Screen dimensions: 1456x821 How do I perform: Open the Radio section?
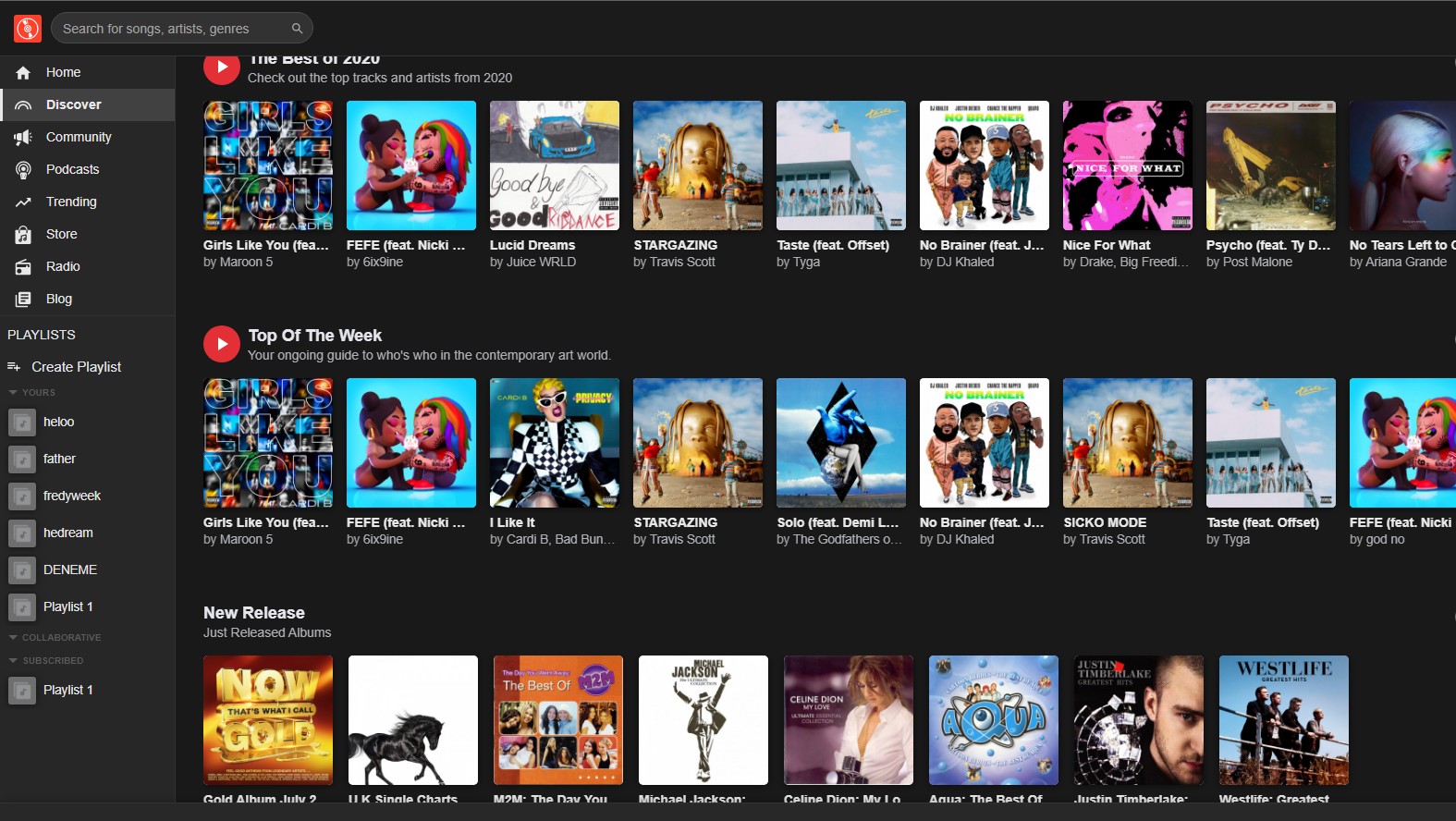pos(63,266)
